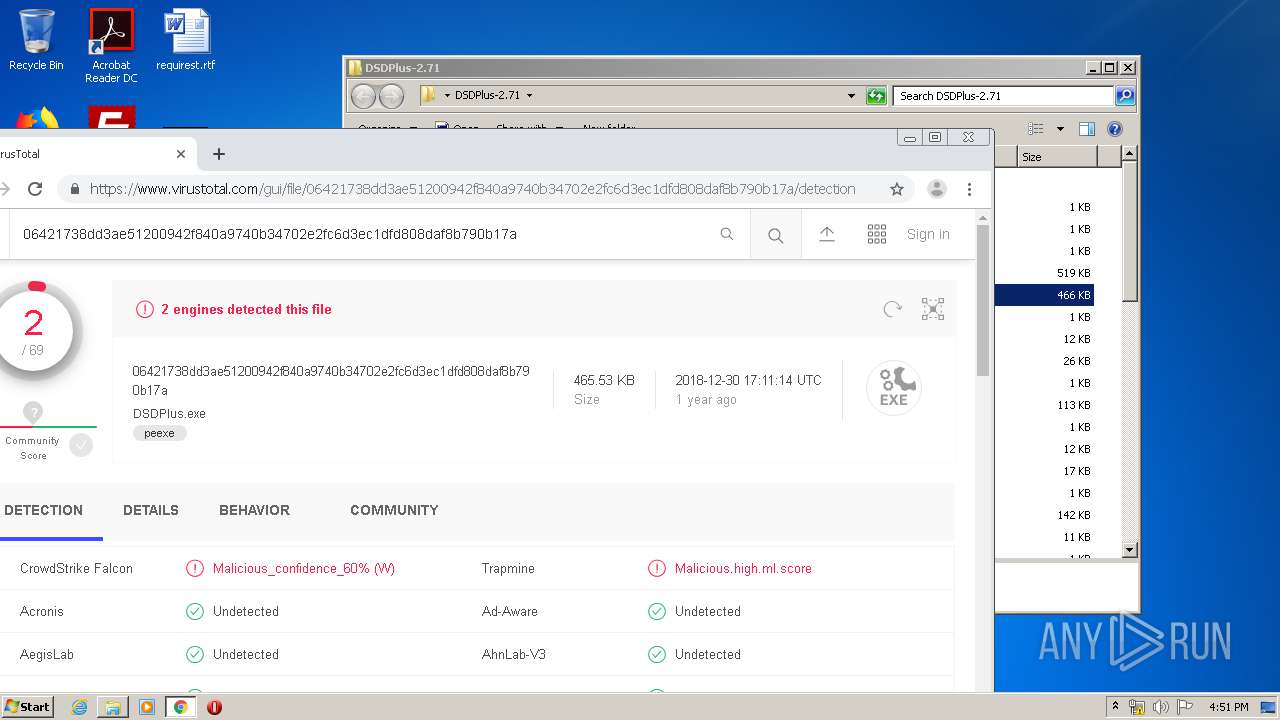Screen dimensions: 1280x720
Task: Expand DSDPlus-2.71 breadcrumb dropdown arrow
Action: [x=529, y=96]
